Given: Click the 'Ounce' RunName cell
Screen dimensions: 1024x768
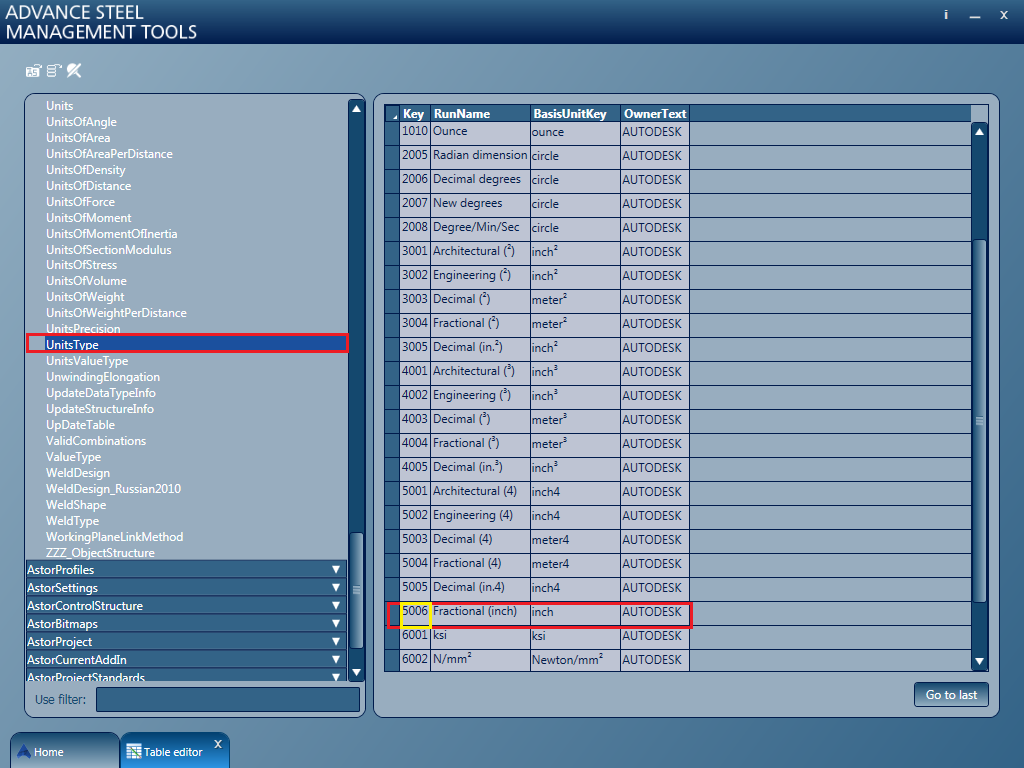Looking at the screenshot, I should (481, 133).
